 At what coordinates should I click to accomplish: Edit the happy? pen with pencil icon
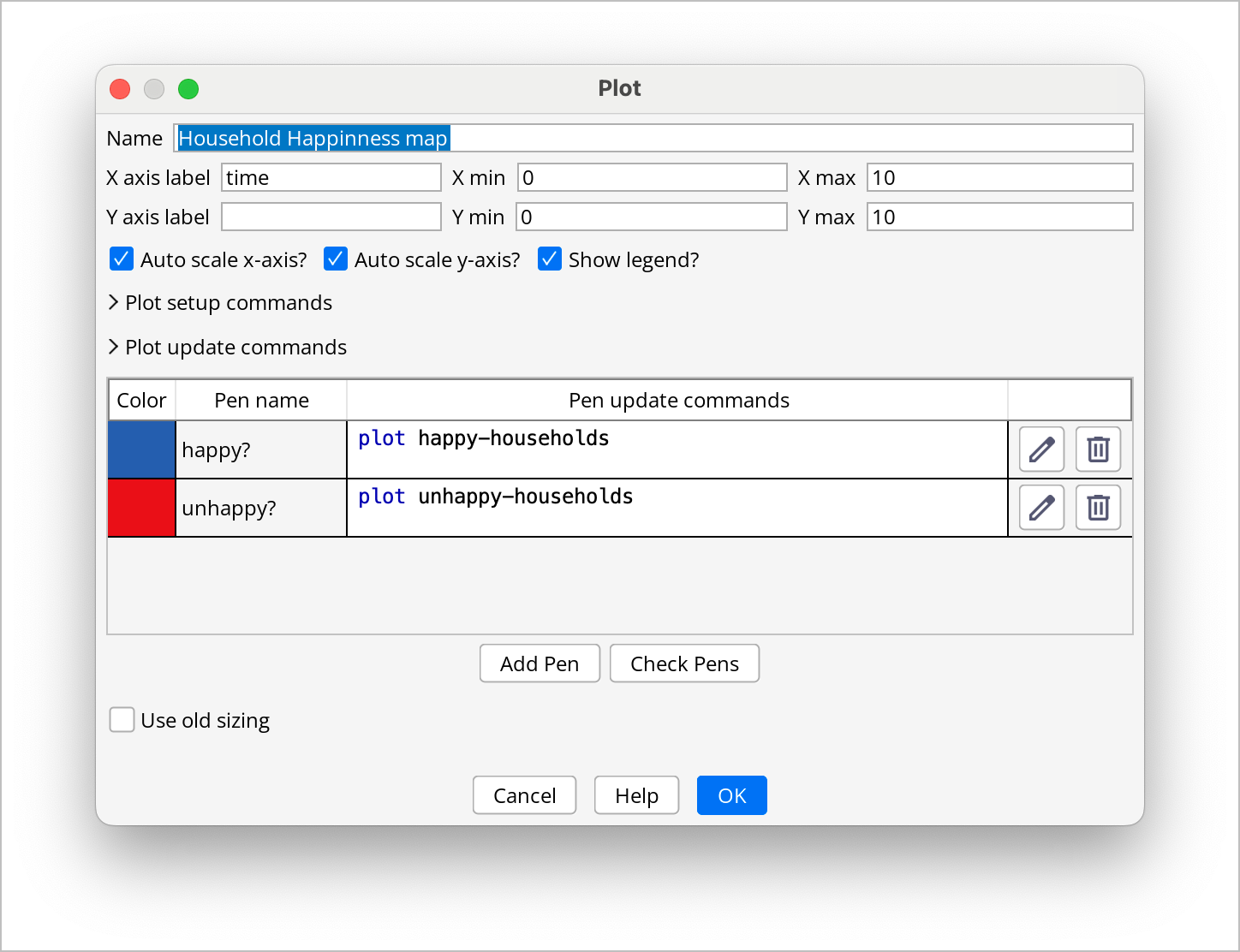pyautogui.click(x=1041, y=449)
